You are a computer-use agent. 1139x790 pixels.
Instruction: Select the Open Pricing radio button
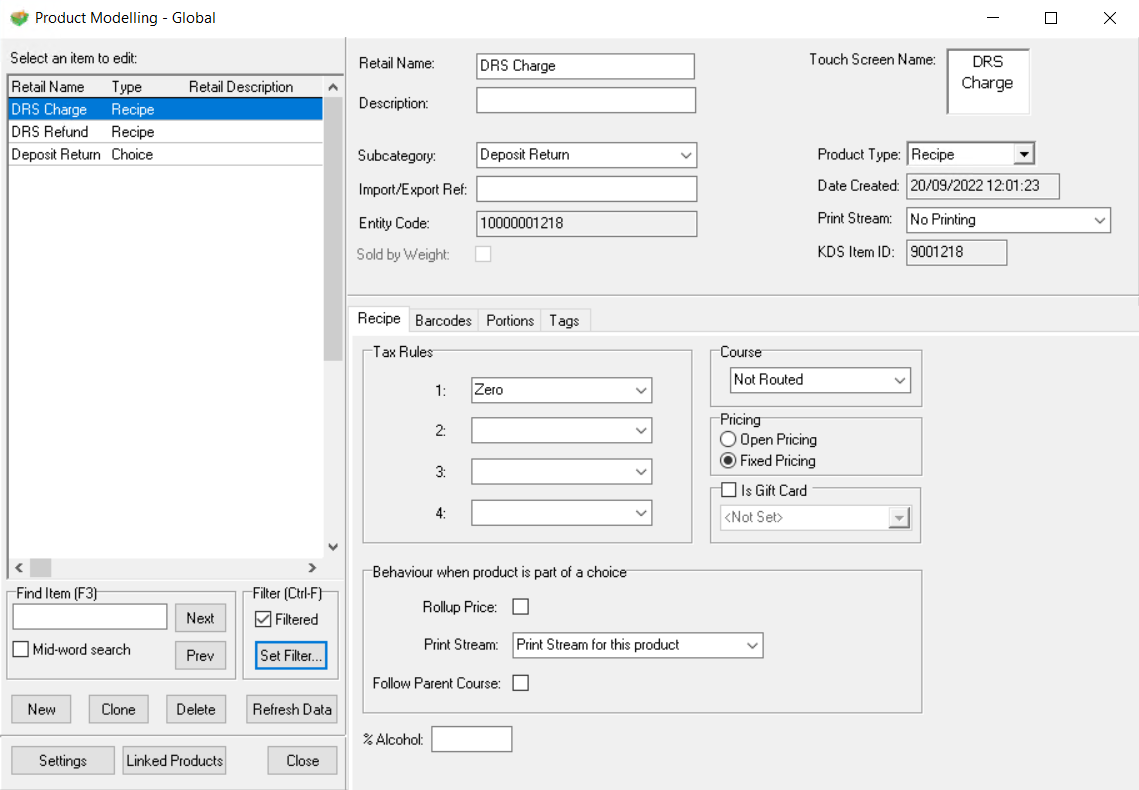[729, 440]
